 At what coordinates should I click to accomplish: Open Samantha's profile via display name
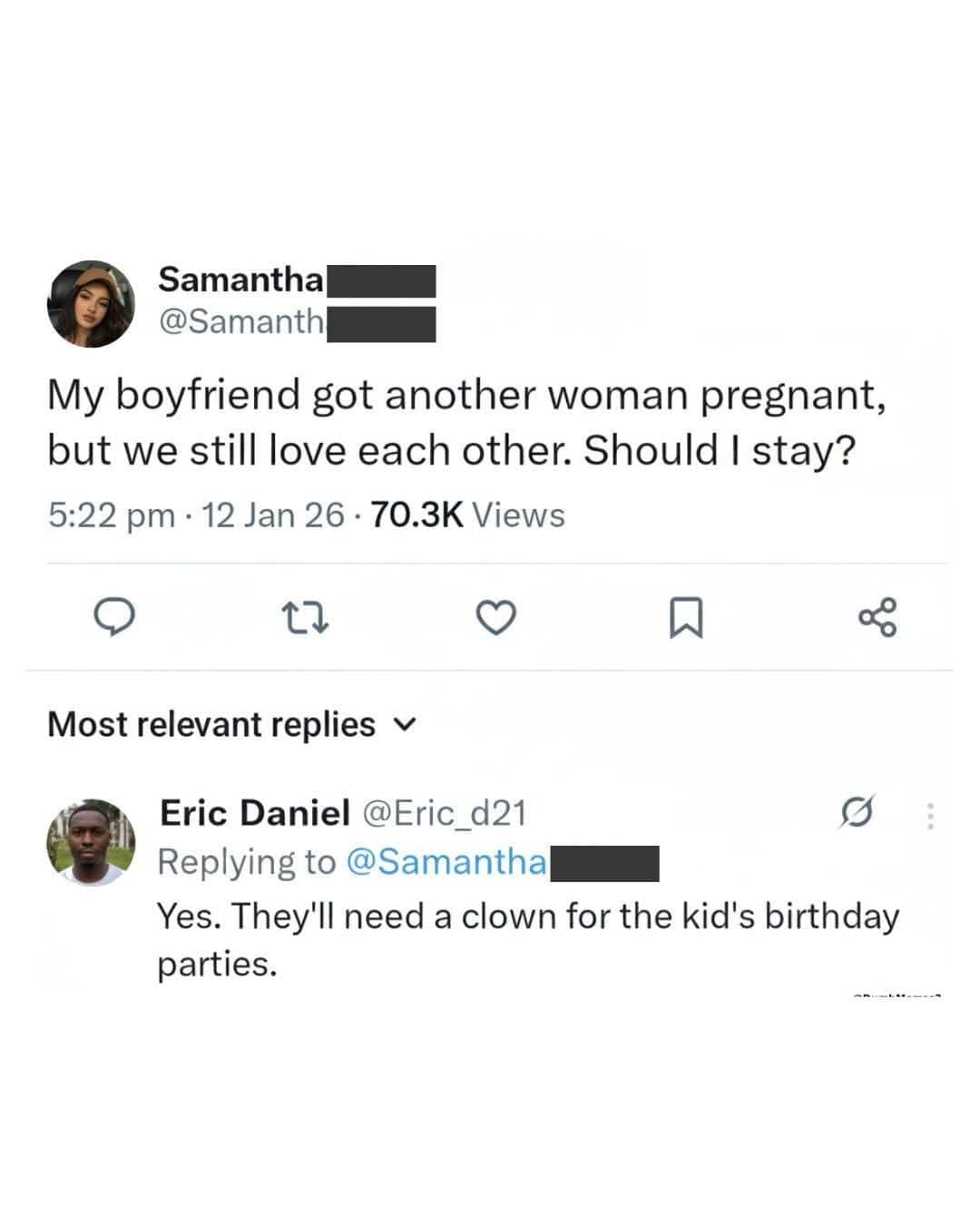click(x=240, y=279)
